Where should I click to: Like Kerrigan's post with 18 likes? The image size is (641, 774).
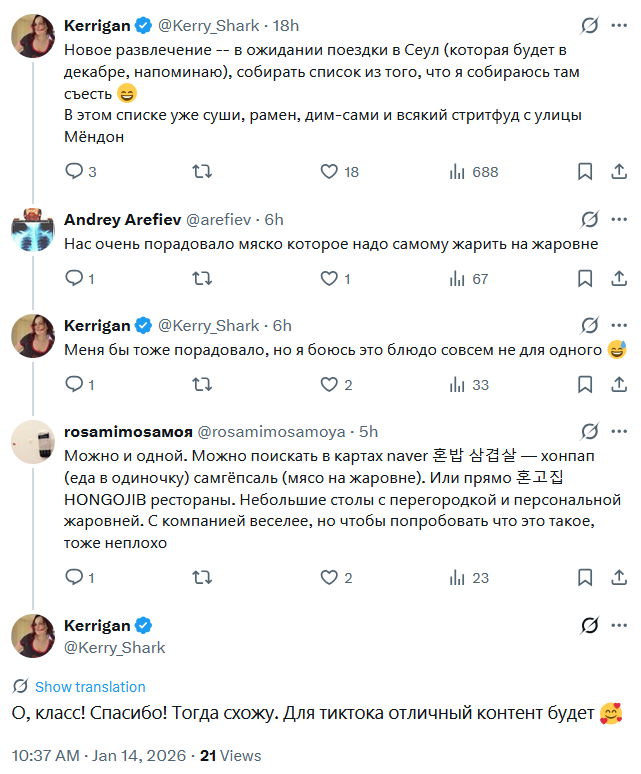pyautogui.click(x=330, y=172)
